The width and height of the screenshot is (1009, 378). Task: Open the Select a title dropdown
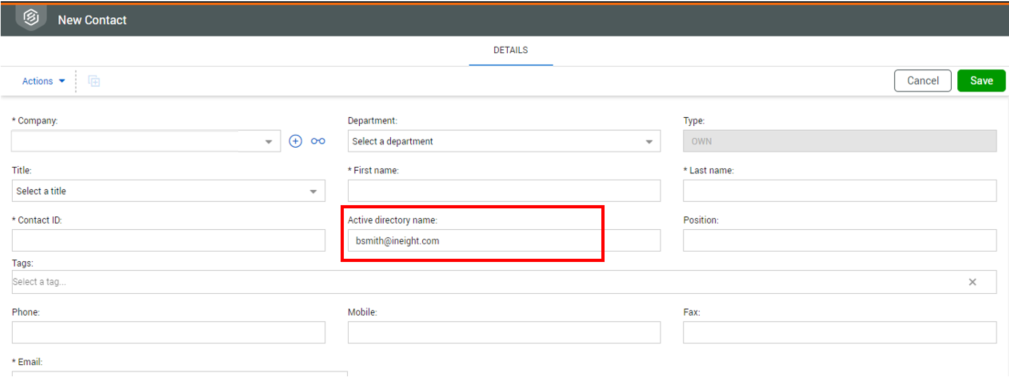169,191
